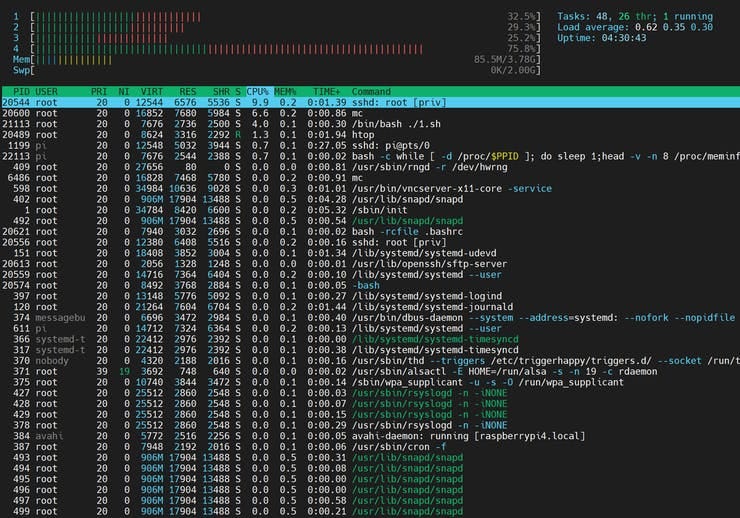Sort processes by the PID column header
This screenshot has width=740, height=518.
pyautogui.click(x=21, y=92)
